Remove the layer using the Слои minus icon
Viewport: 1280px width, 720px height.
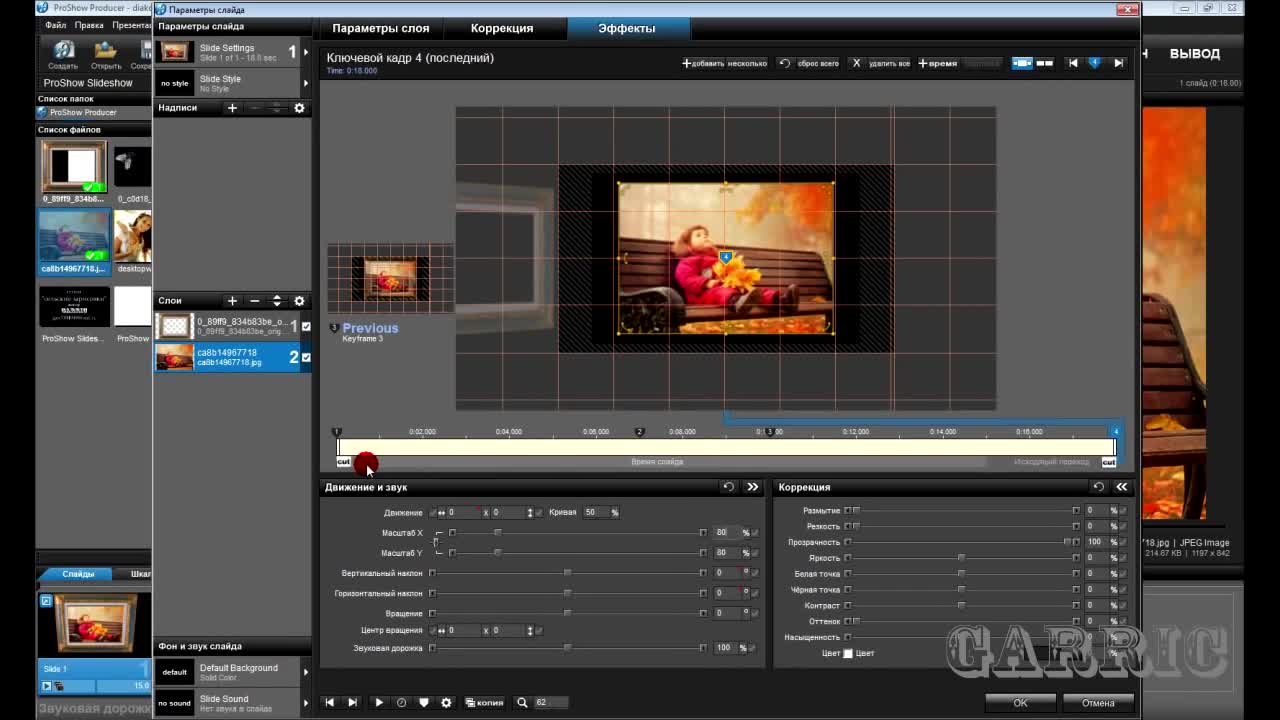point(254,301)
